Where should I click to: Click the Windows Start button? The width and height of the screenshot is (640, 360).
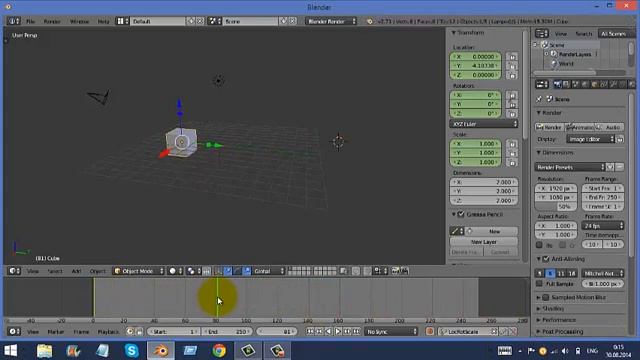pos(11,351)
